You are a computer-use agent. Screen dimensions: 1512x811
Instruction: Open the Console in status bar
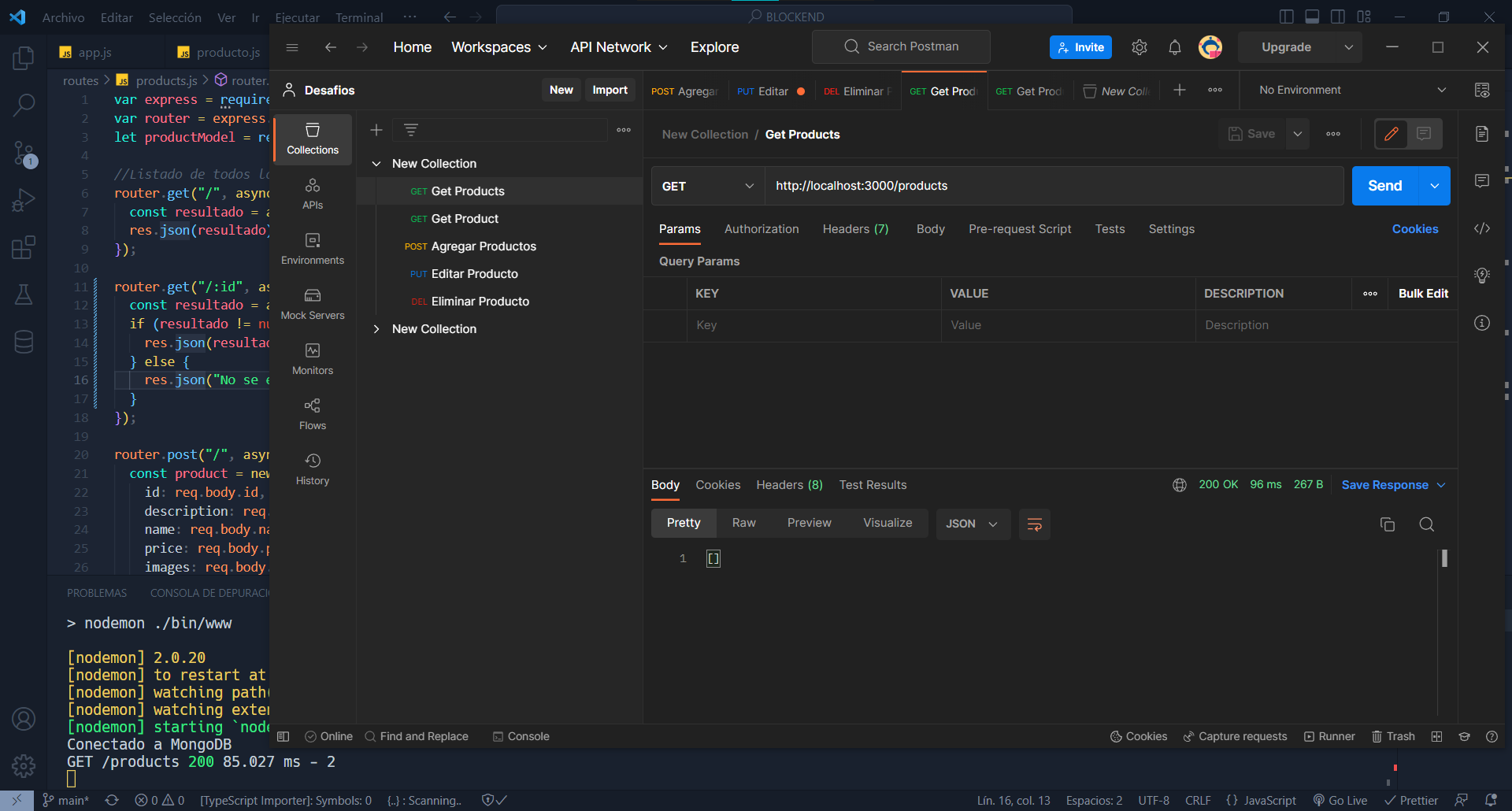[521, 736]
